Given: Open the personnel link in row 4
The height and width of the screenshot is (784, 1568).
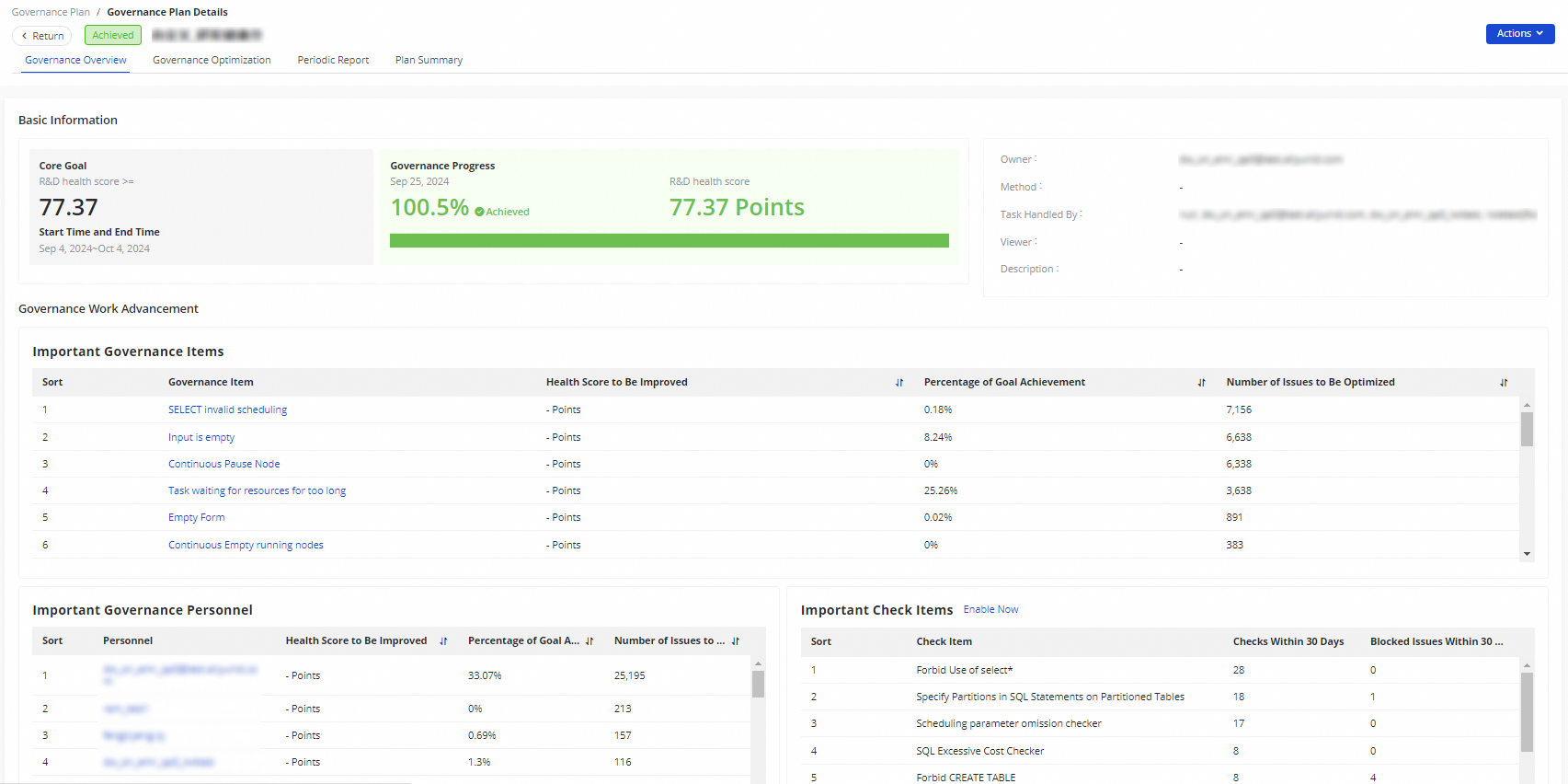Looking at the screenshot, I should point(158,762).
